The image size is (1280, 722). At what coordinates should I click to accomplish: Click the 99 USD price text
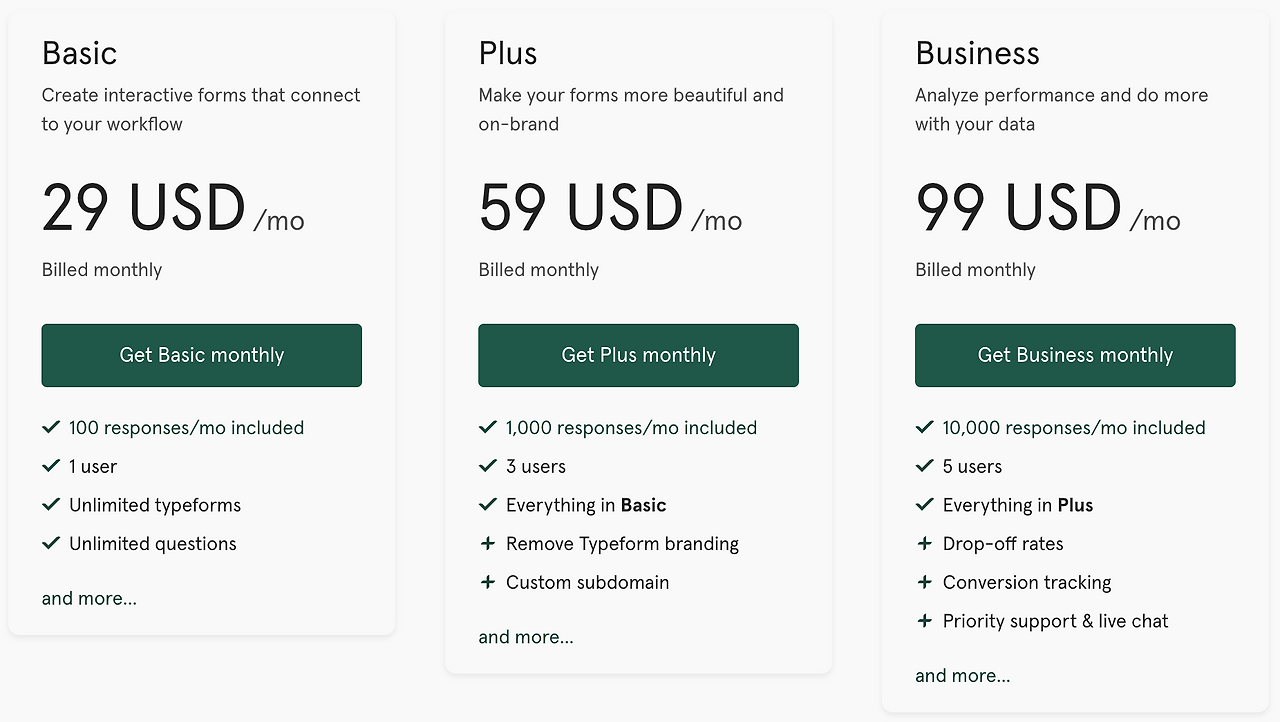(1018, 208)
